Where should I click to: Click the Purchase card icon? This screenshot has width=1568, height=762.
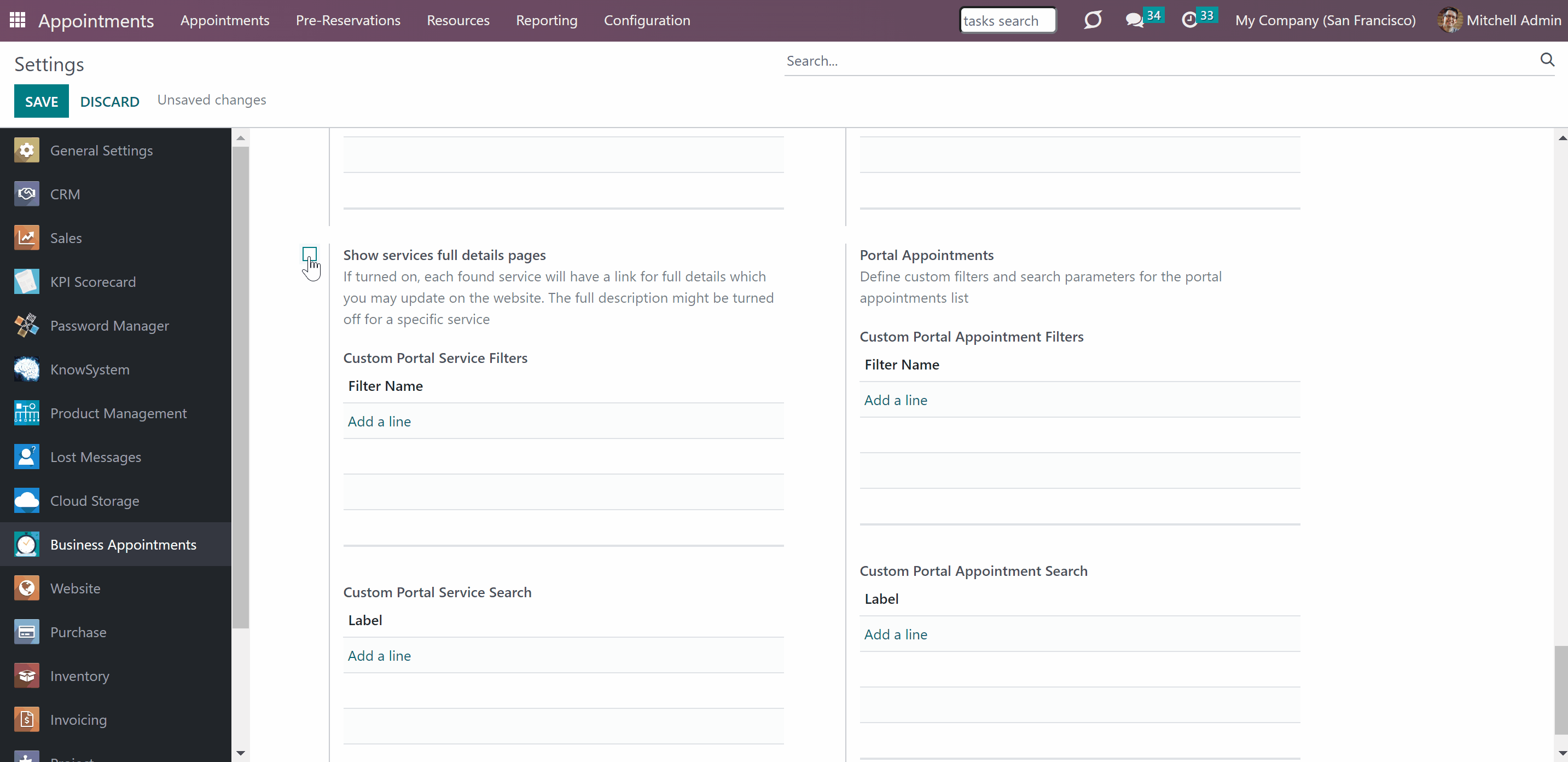pos(27,632)
